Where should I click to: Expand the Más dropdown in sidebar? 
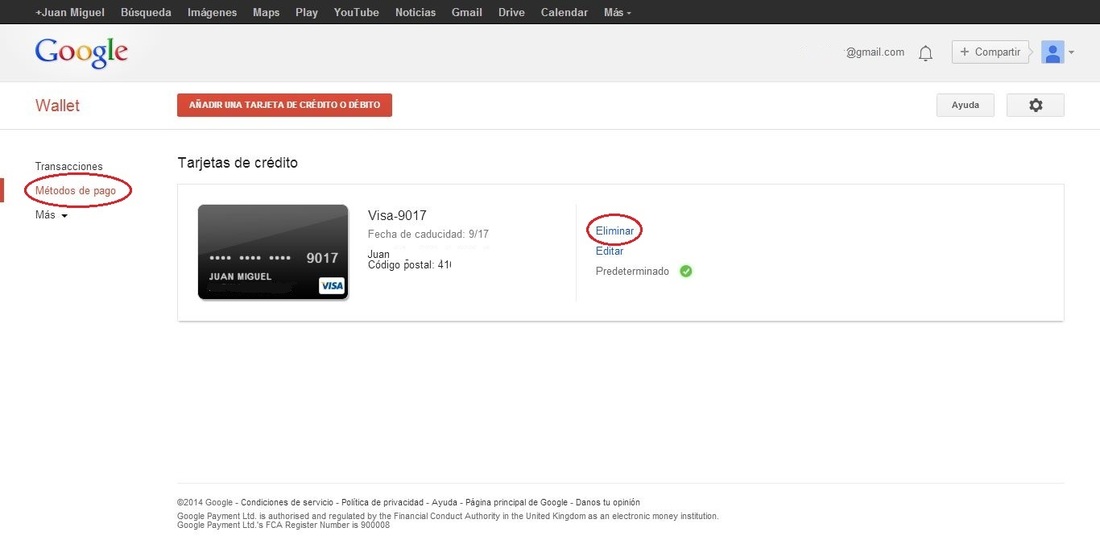51,215
